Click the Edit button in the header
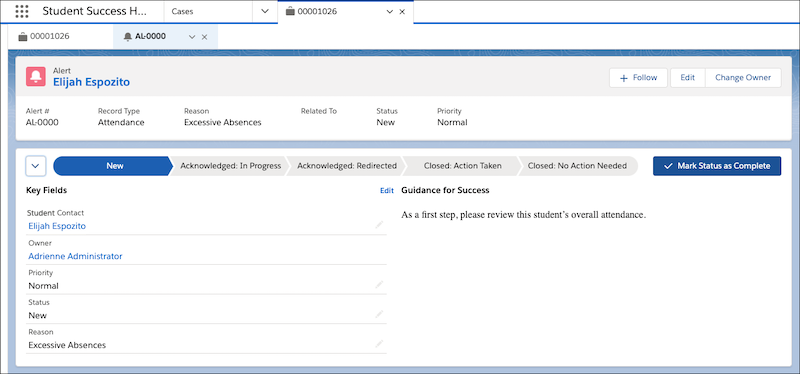This screenshot has height=374, width=800. tap(687, 78)
